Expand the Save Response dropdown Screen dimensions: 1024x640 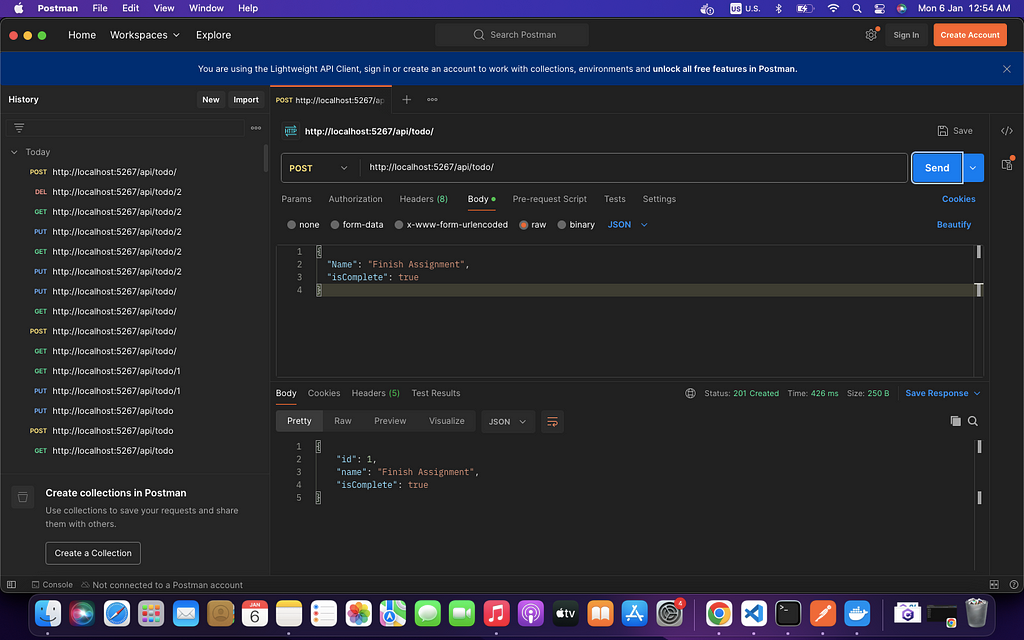tap(977, 394)
